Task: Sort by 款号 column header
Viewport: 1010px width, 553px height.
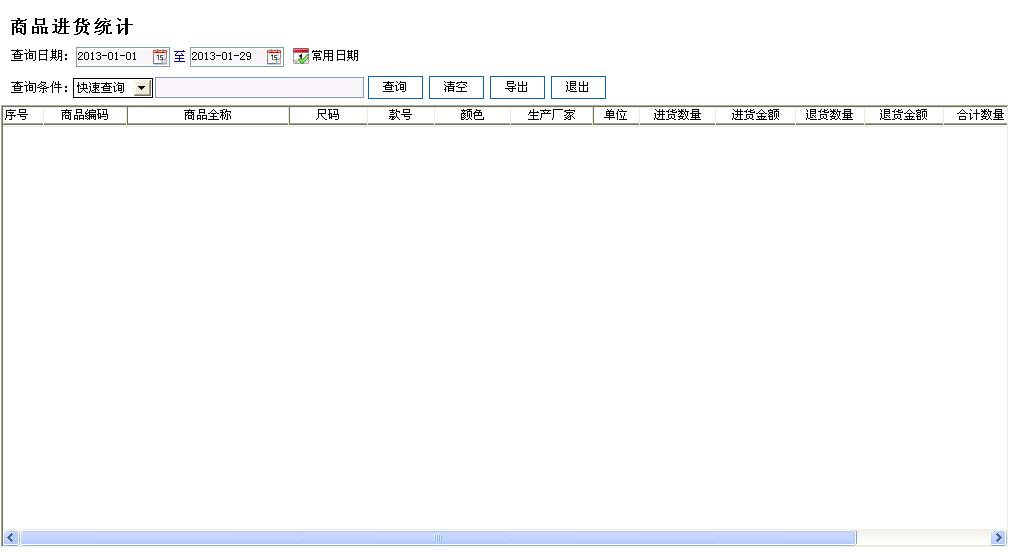Action: 401,115
